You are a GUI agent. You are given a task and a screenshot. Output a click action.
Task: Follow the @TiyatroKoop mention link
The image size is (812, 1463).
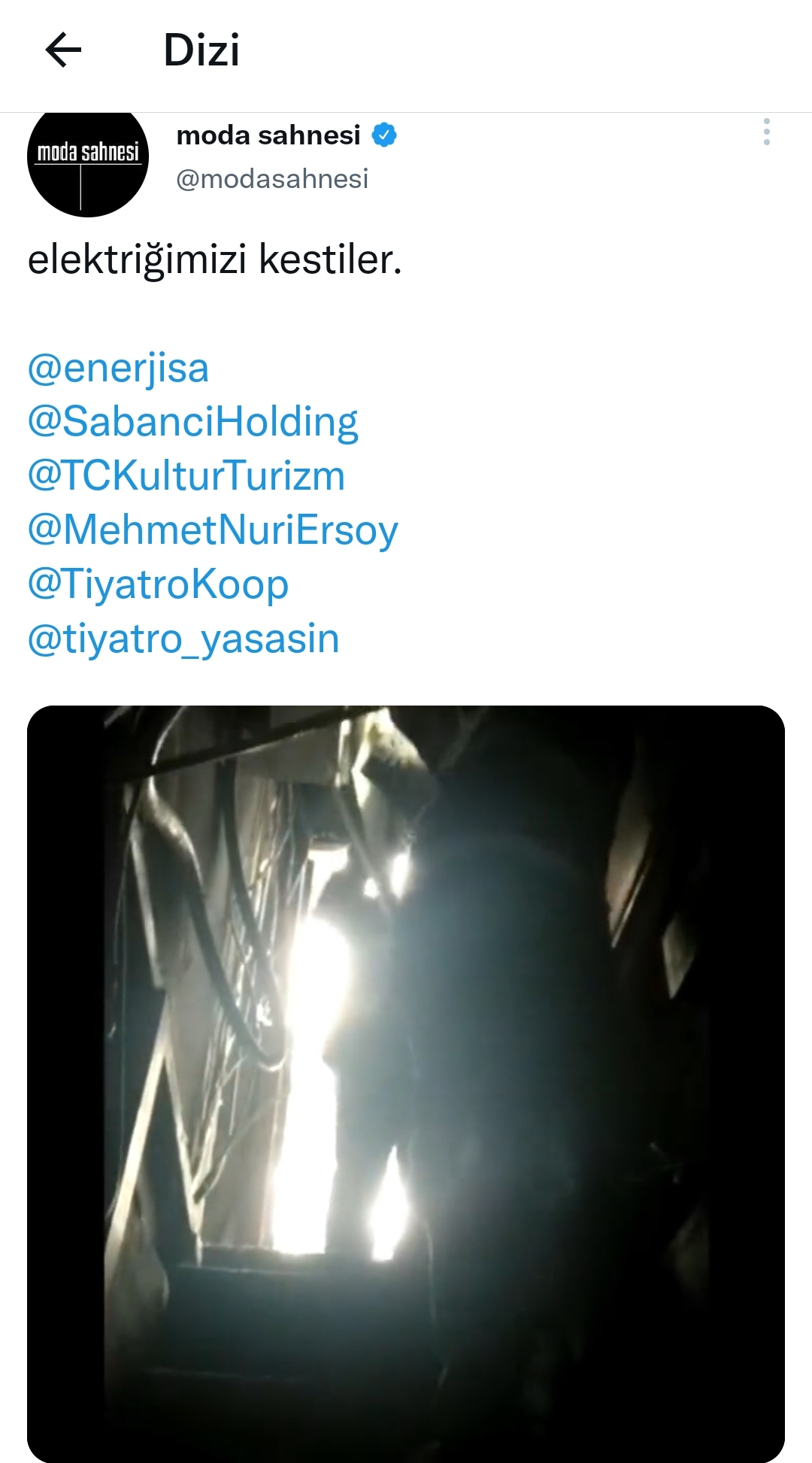[158, 584]
